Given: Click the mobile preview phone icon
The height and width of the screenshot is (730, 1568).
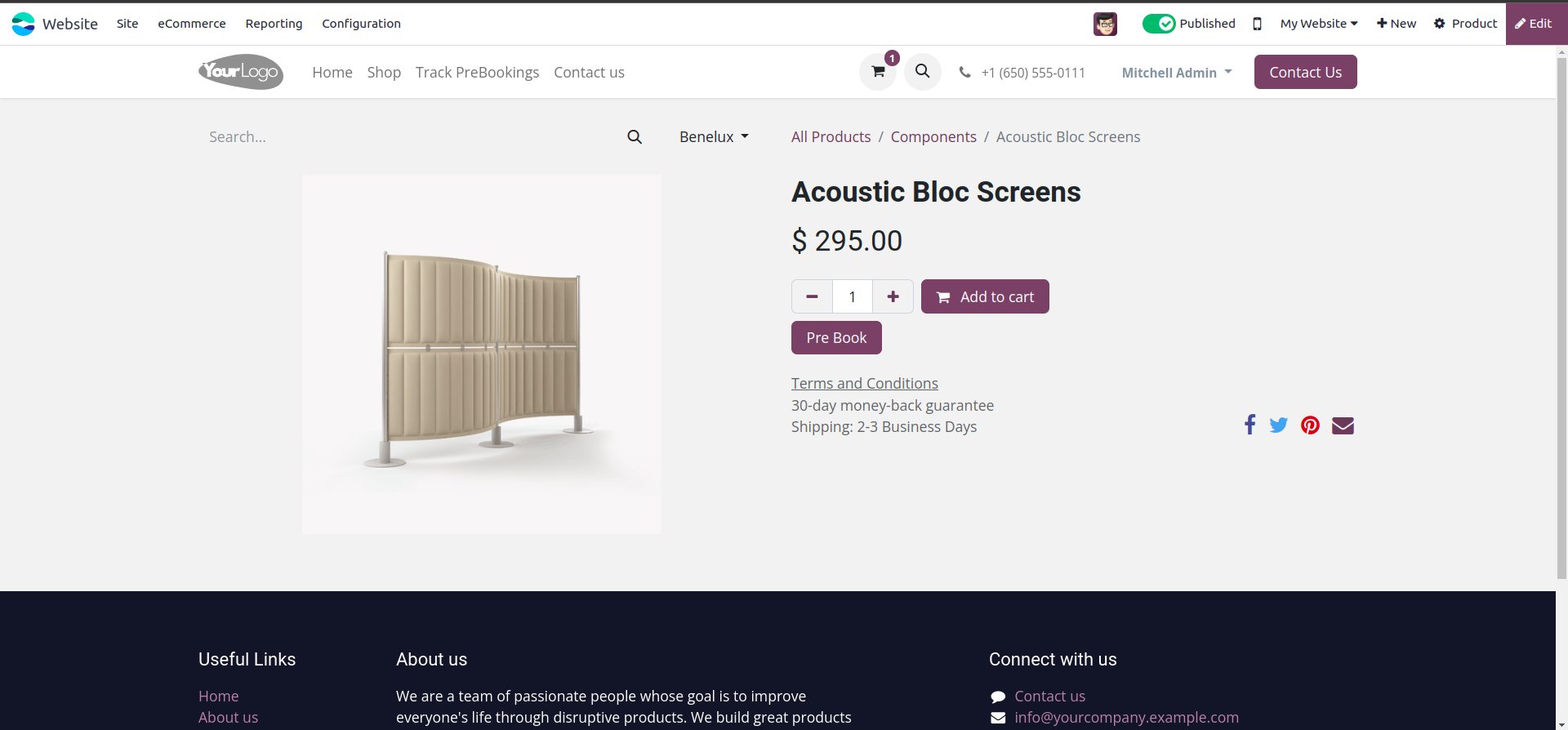Looking at the screenshot, I should point(1257,24).
